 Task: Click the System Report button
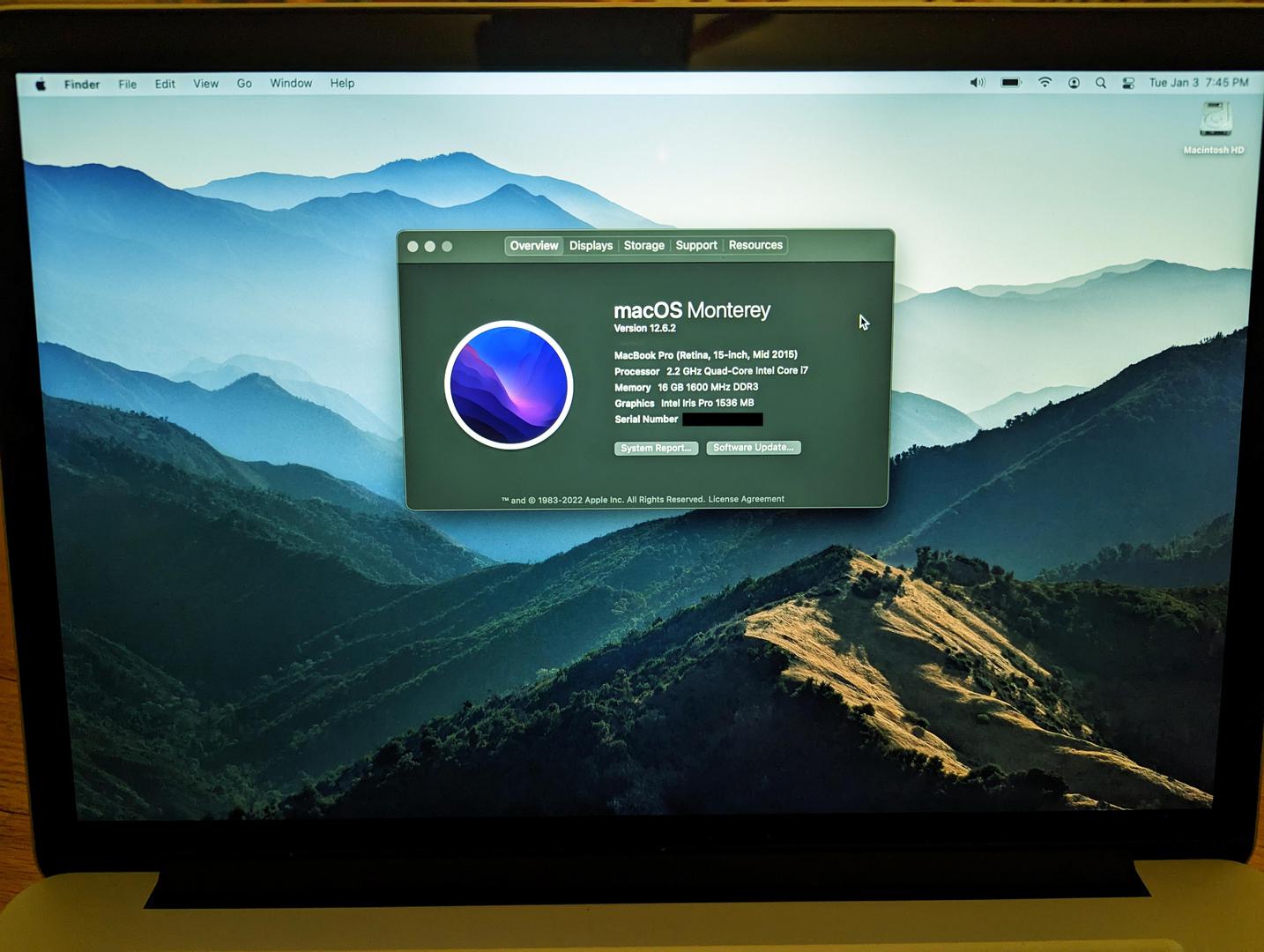pos(656,449)
